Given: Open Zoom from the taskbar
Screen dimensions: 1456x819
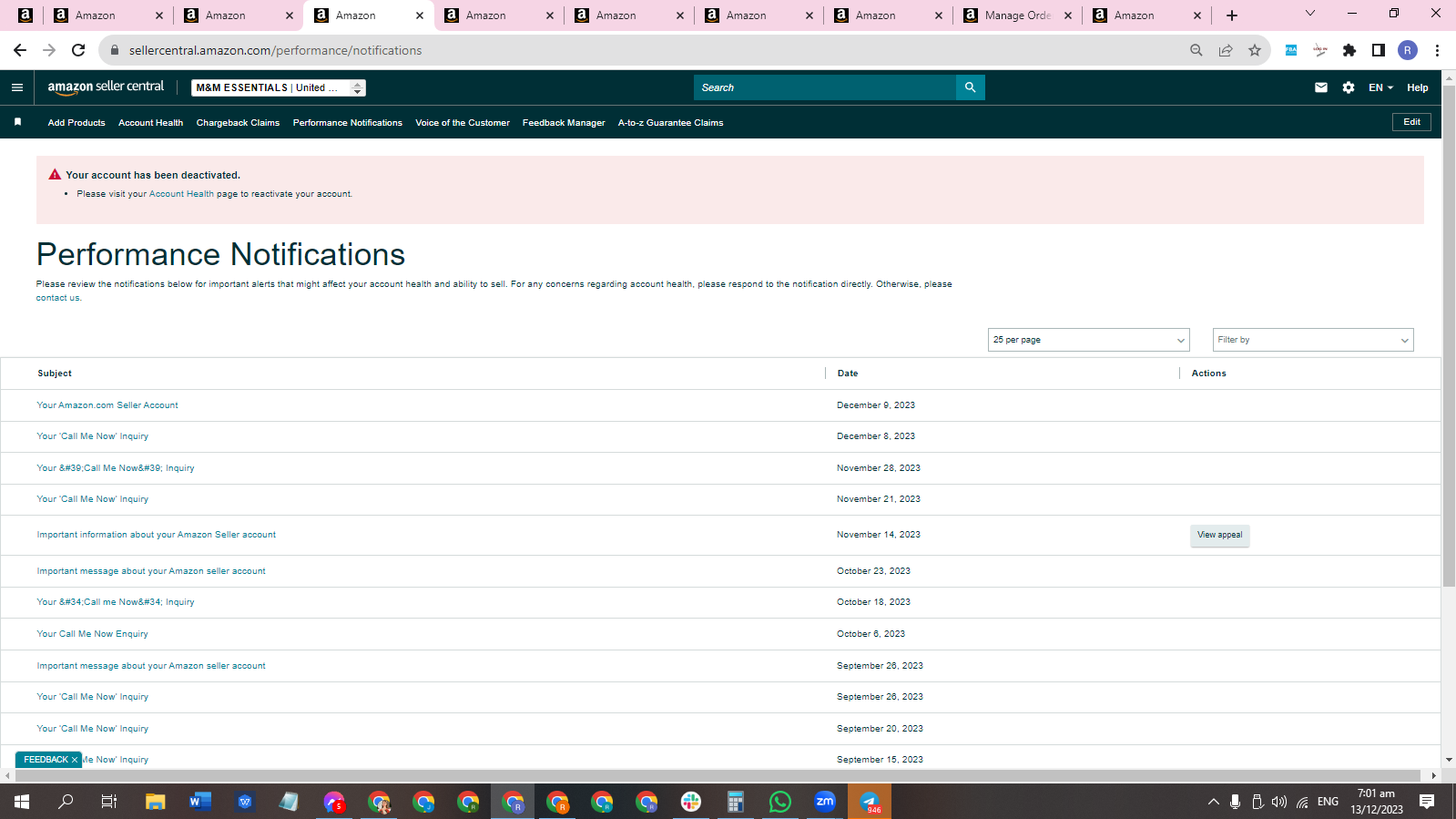Looking at the screenshot, I should click(x=825, y=802).
